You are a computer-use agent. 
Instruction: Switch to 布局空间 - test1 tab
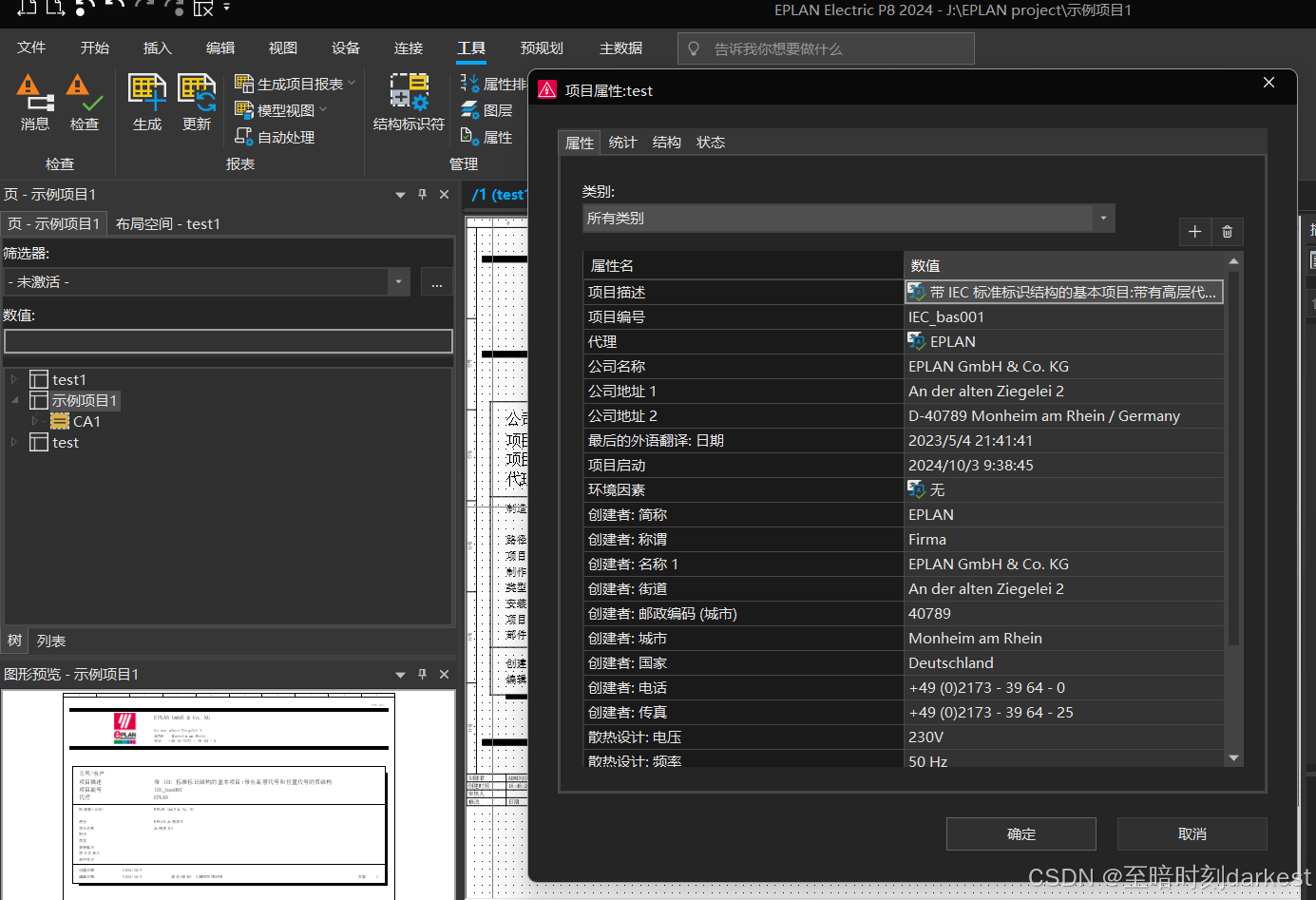coord(168,223)
